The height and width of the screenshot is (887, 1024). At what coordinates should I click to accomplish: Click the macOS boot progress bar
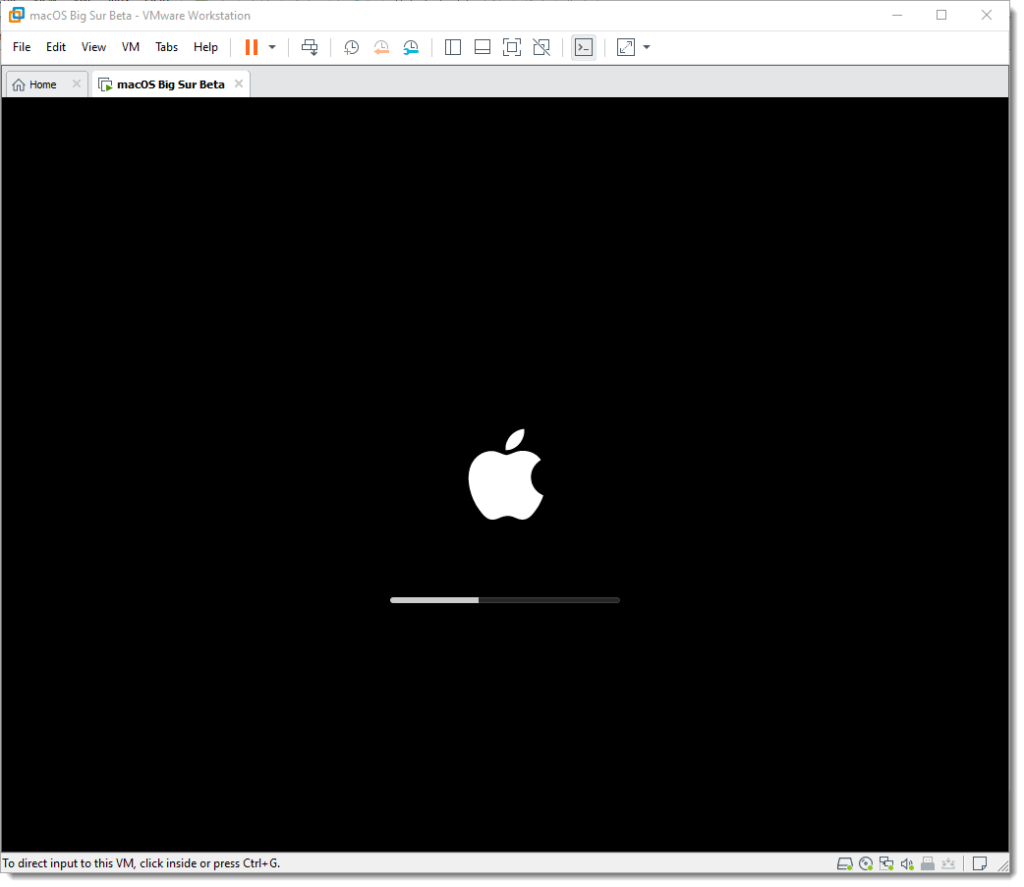505,600
